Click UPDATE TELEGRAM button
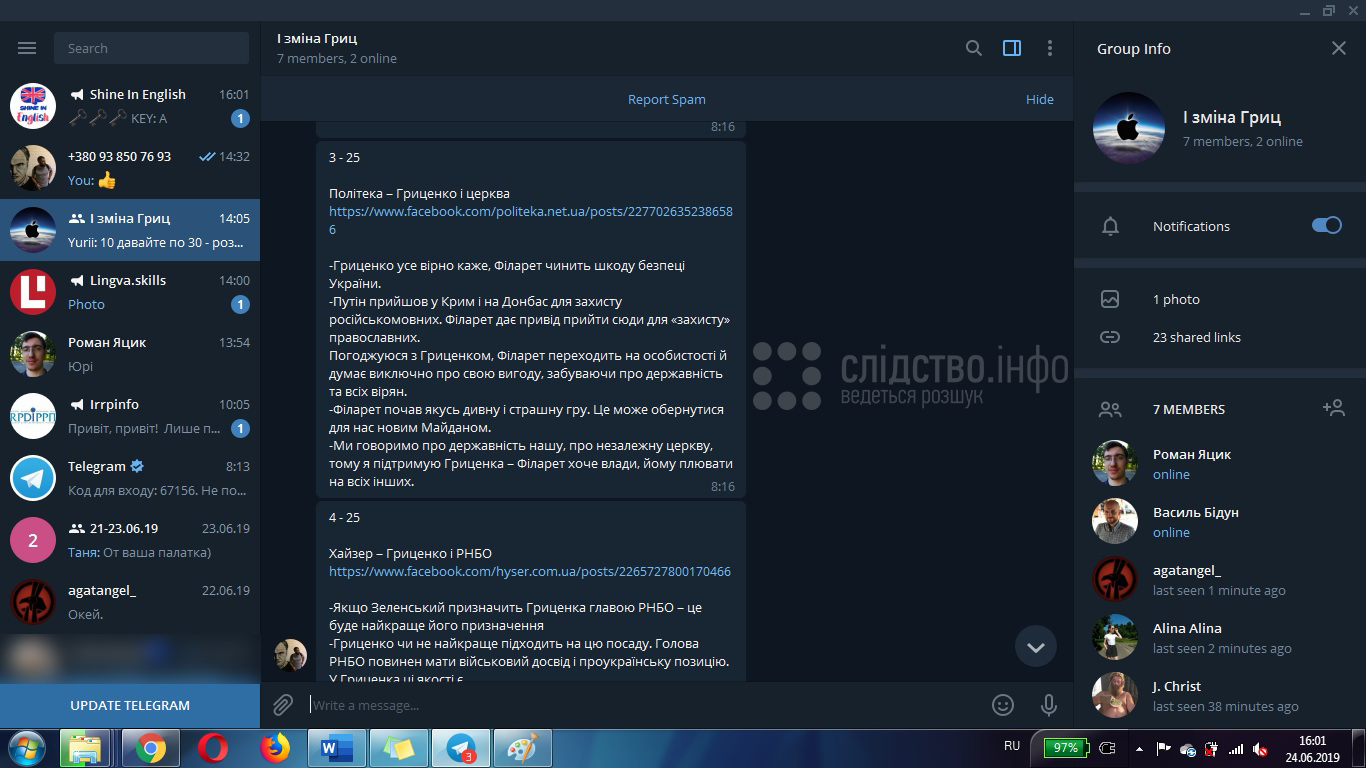The width and height of the screenshot is (1366, 768). point(130,705)
